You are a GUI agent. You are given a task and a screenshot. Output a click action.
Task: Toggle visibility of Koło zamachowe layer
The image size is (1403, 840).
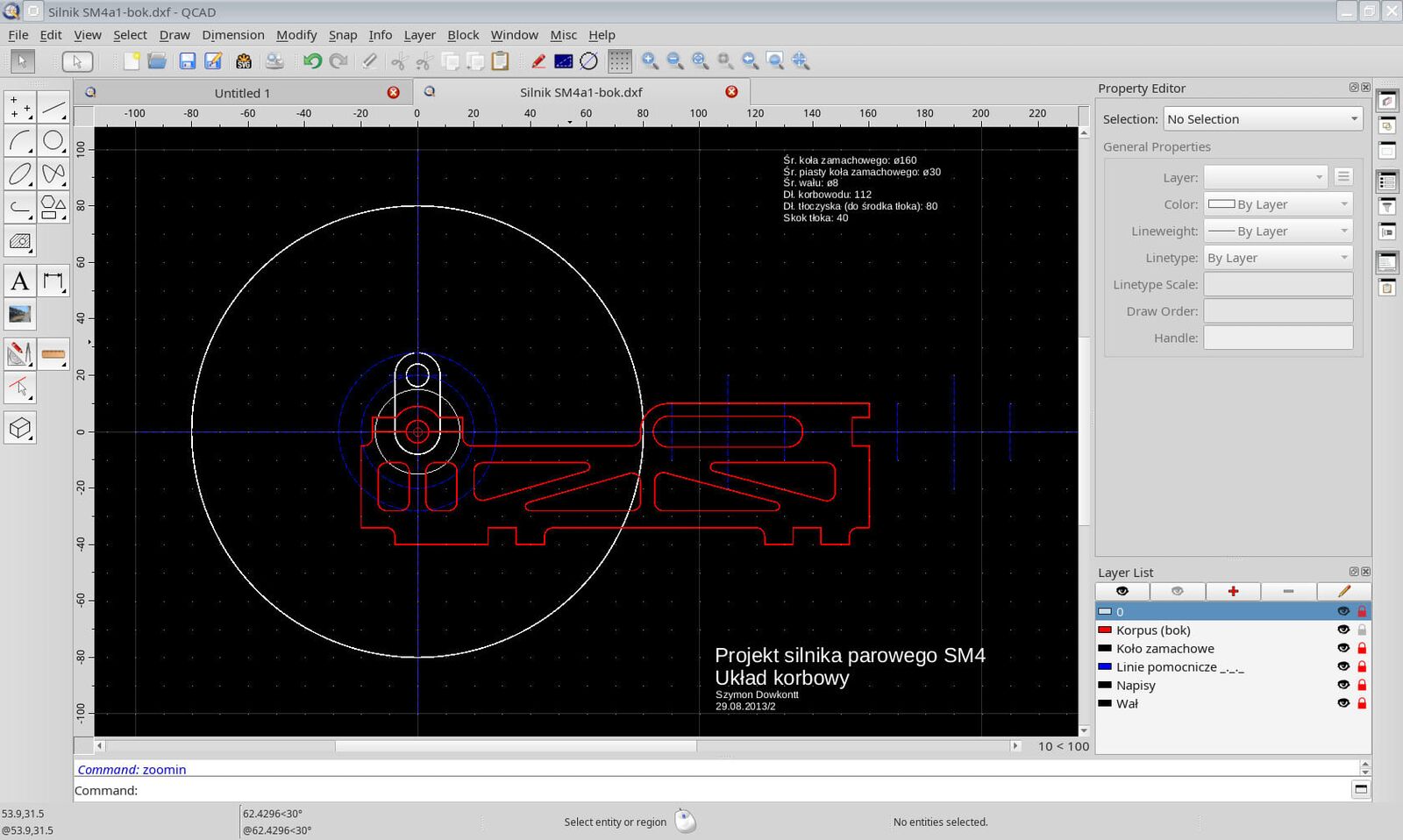(x=1342, y=648)
